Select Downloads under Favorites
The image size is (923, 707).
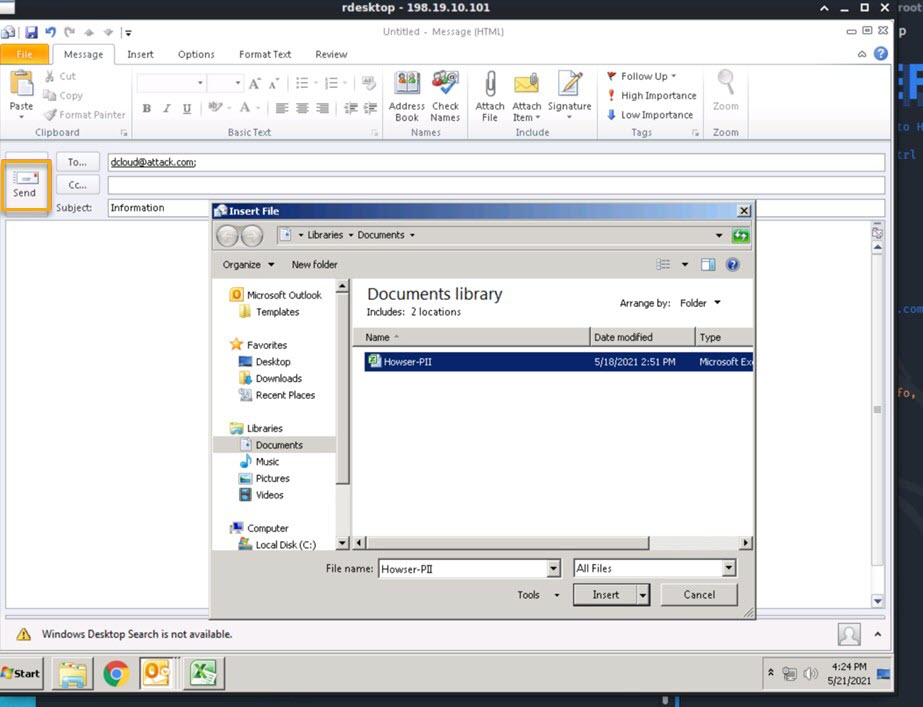pyautogui.click(x=271, y=378)
